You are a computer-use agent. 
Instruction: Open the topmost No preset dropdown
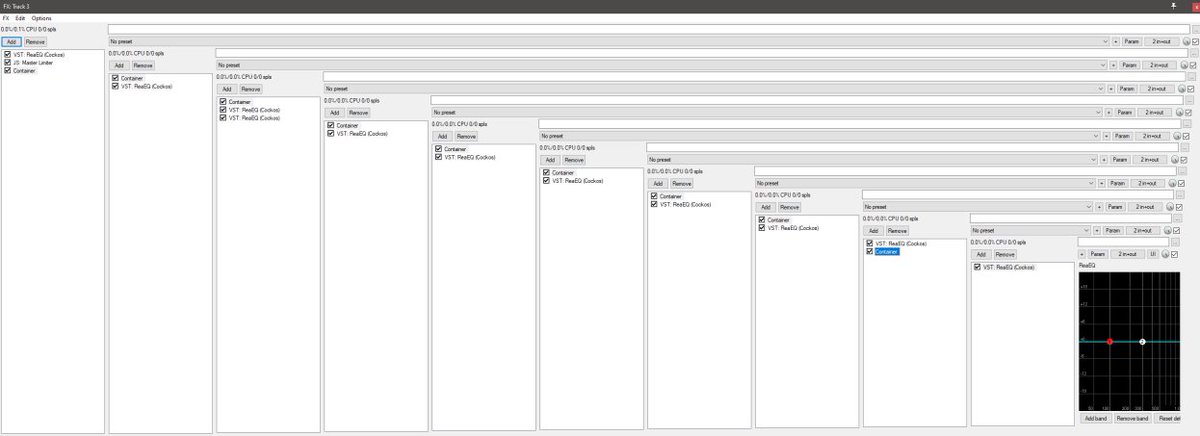coord(609,42)
